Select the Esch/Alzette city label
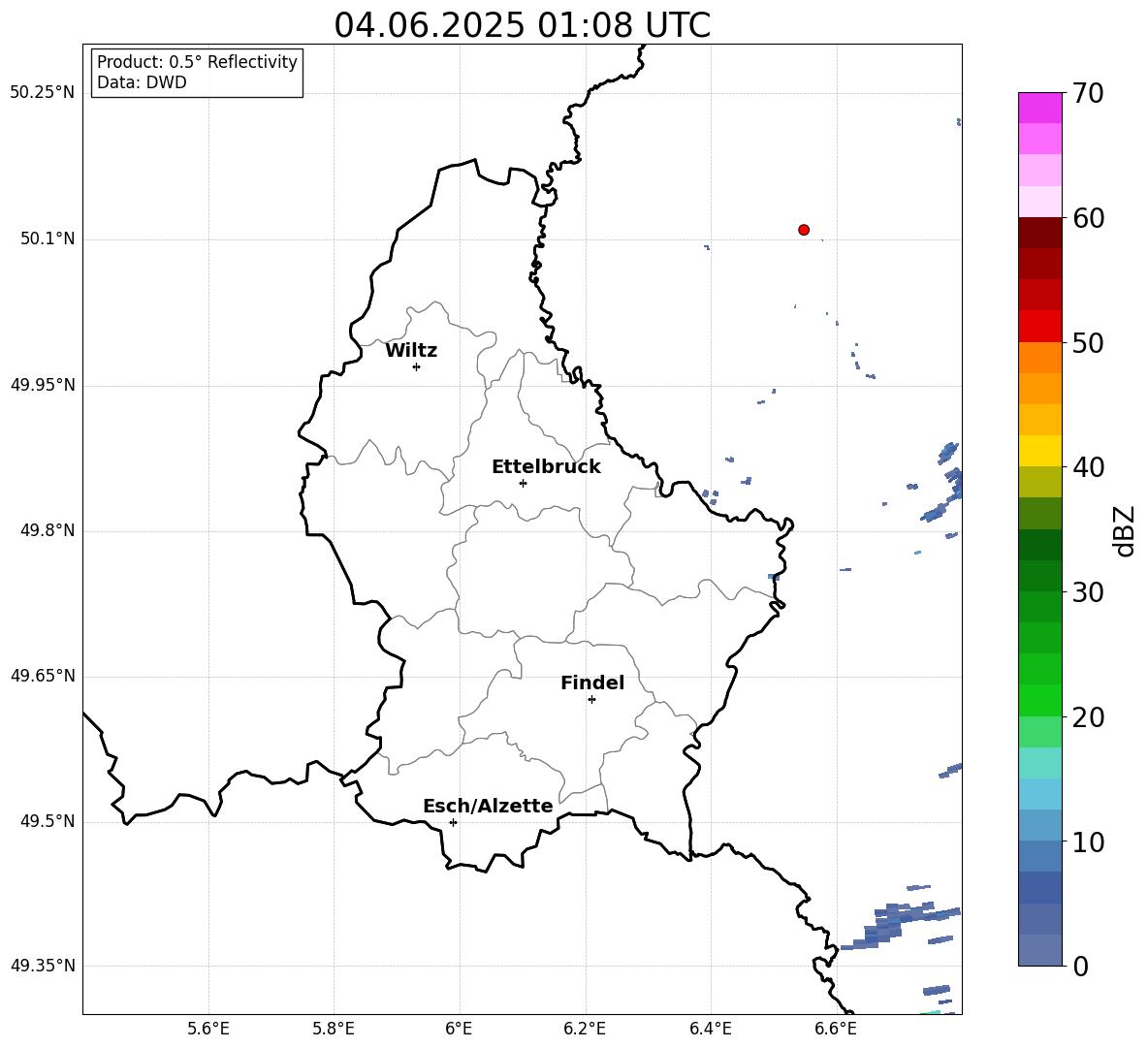1148x1048 pixels. [488, 806]
